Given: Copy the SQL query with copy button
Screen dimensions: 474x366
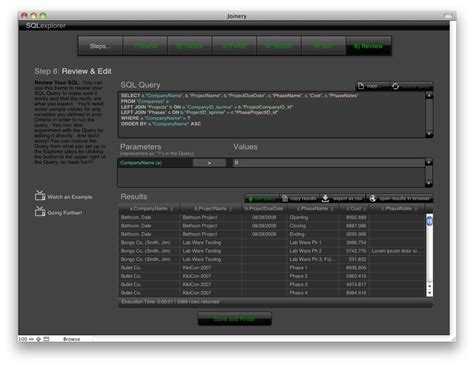Looking at the screenshot, I should pos(372,86).
